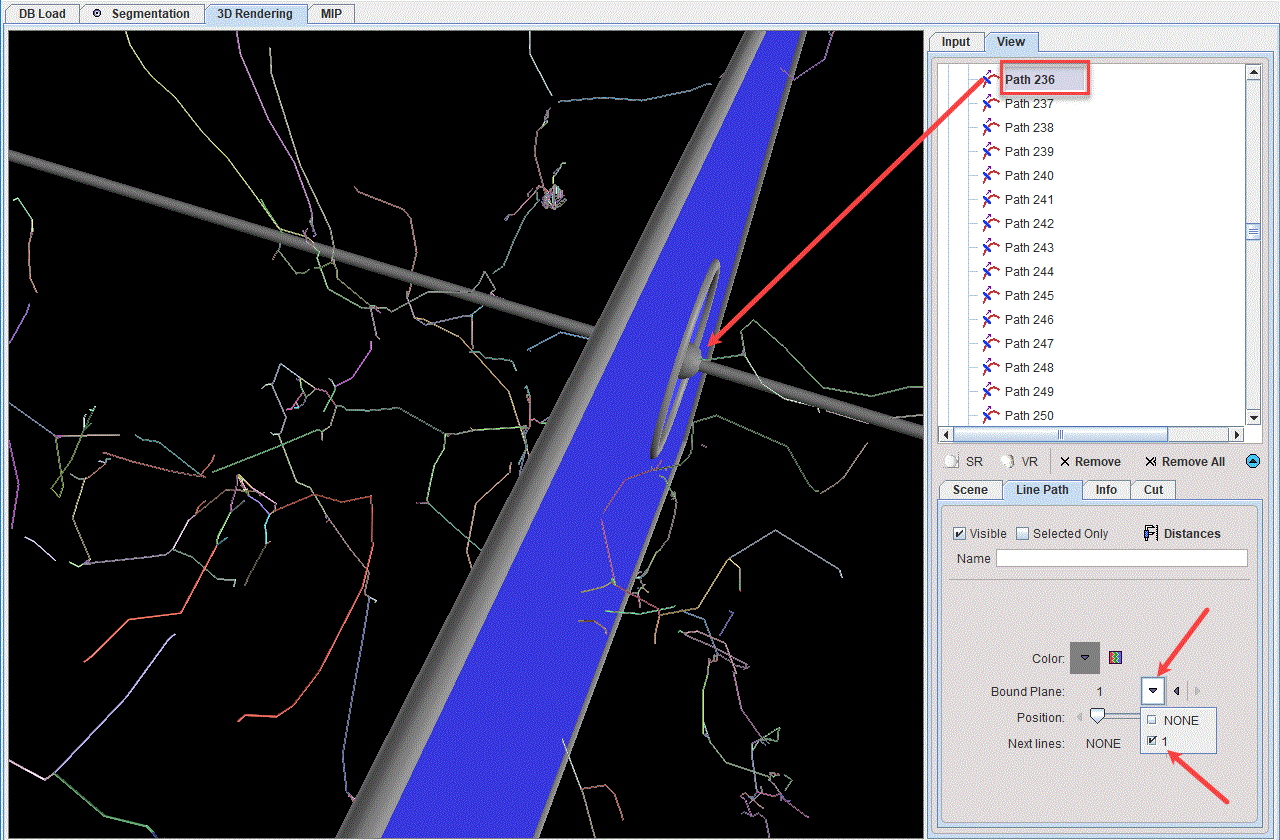Click horizontal scrollbar left arrow under path list
Screen dimensions: 1280x840
946,434
